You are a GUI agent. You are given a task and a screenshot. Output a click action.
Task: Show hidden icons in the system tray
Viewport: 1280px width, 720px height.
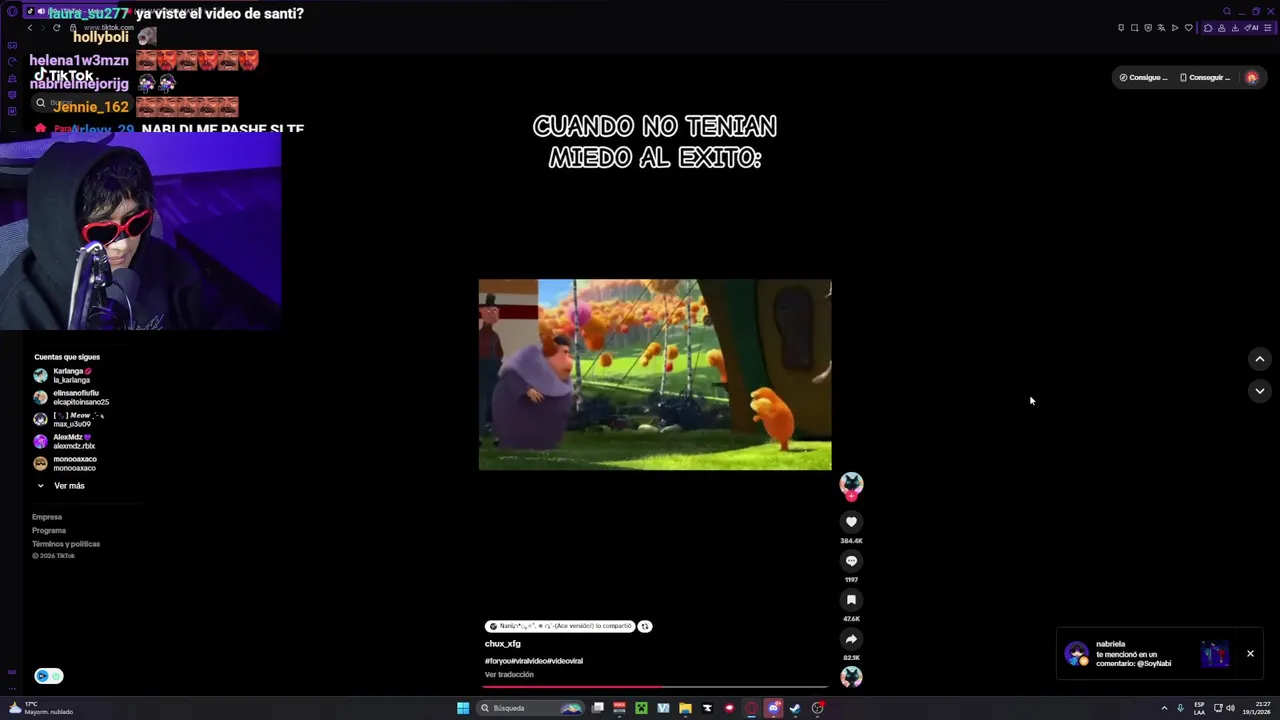(1164, 708)
